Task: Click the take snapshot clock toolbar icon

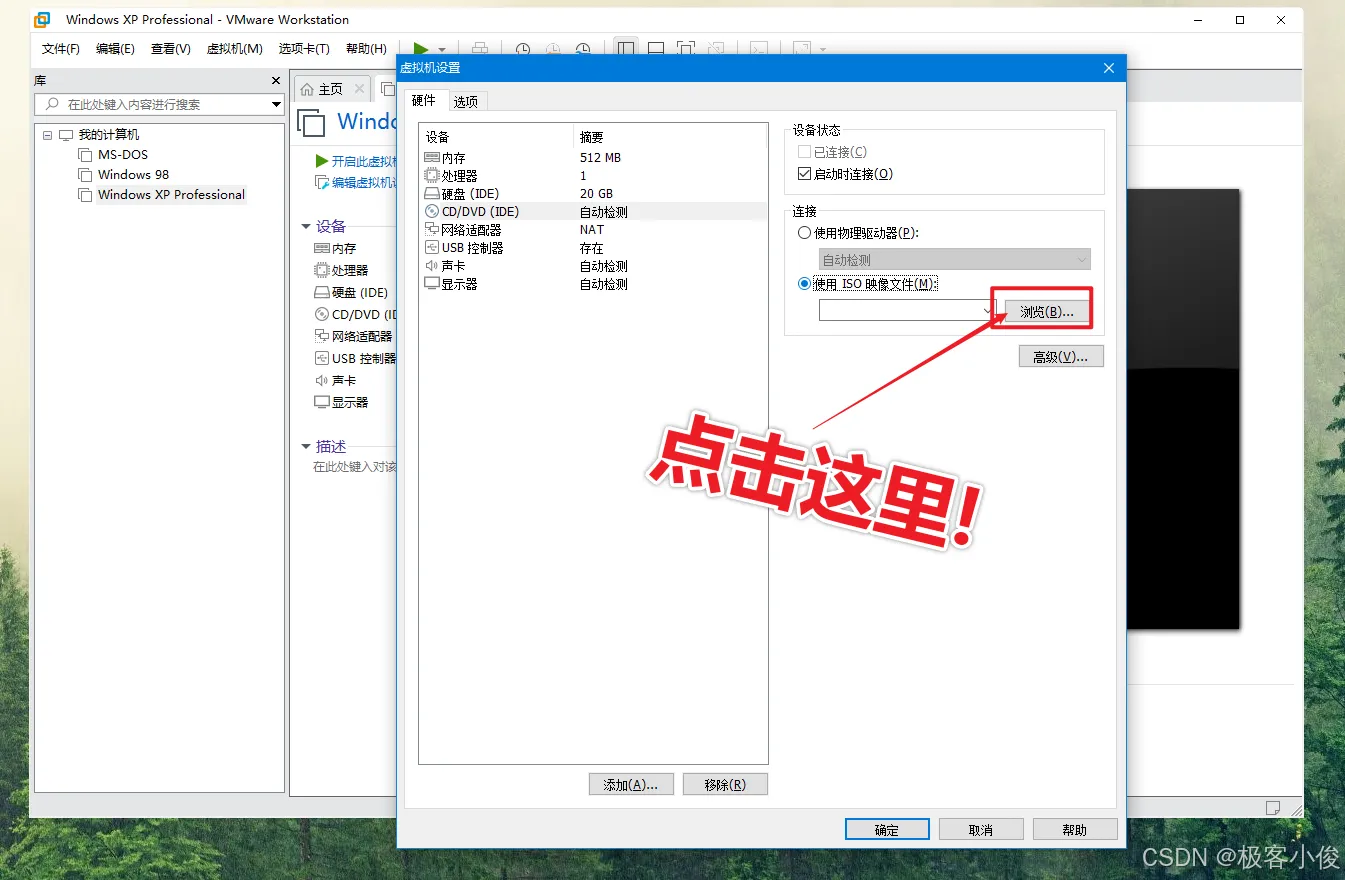Action: click(523, 48)
